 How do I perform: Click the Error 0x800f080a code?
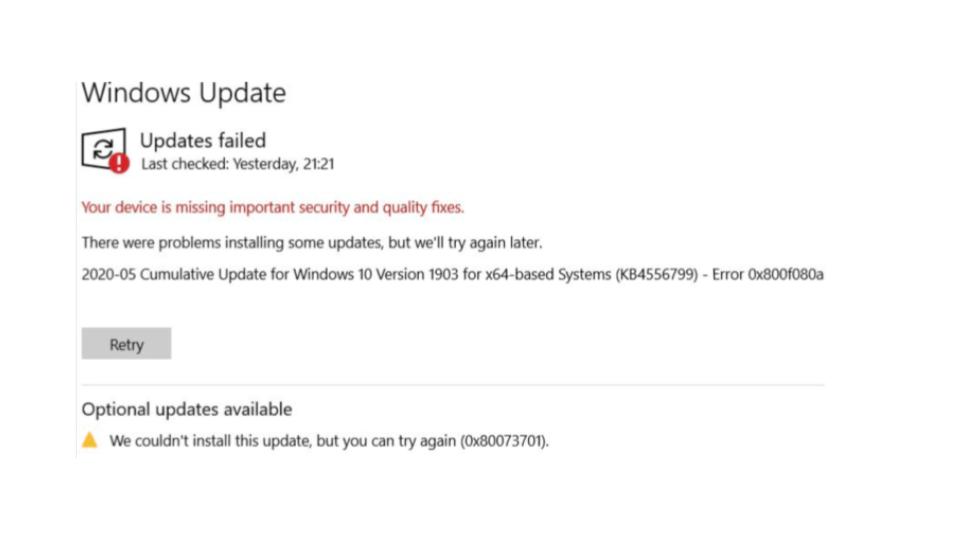tap(768, 274)
